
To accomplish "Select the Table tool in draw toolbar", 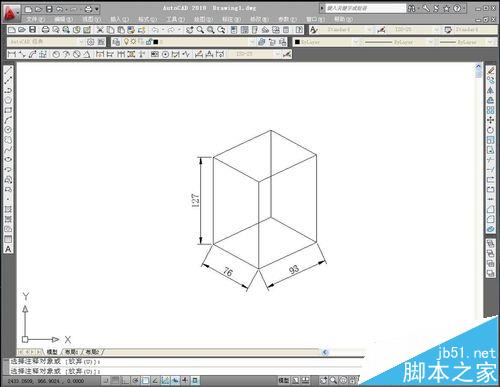I will (x=8, y=239).
